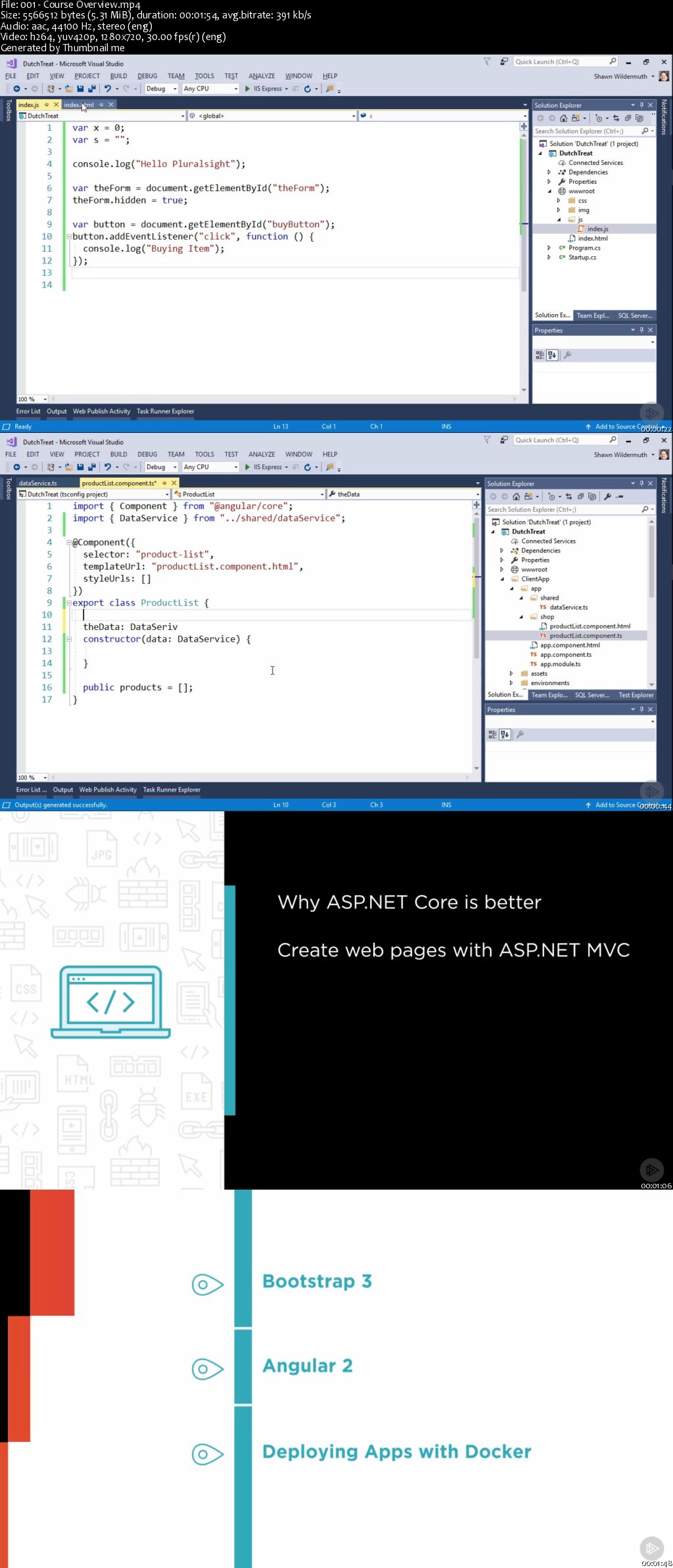Click Alphabetical sort icon in the top Properties panel
The width and height of the screenshot is (673, 1568).
click(x=552, y=355)
